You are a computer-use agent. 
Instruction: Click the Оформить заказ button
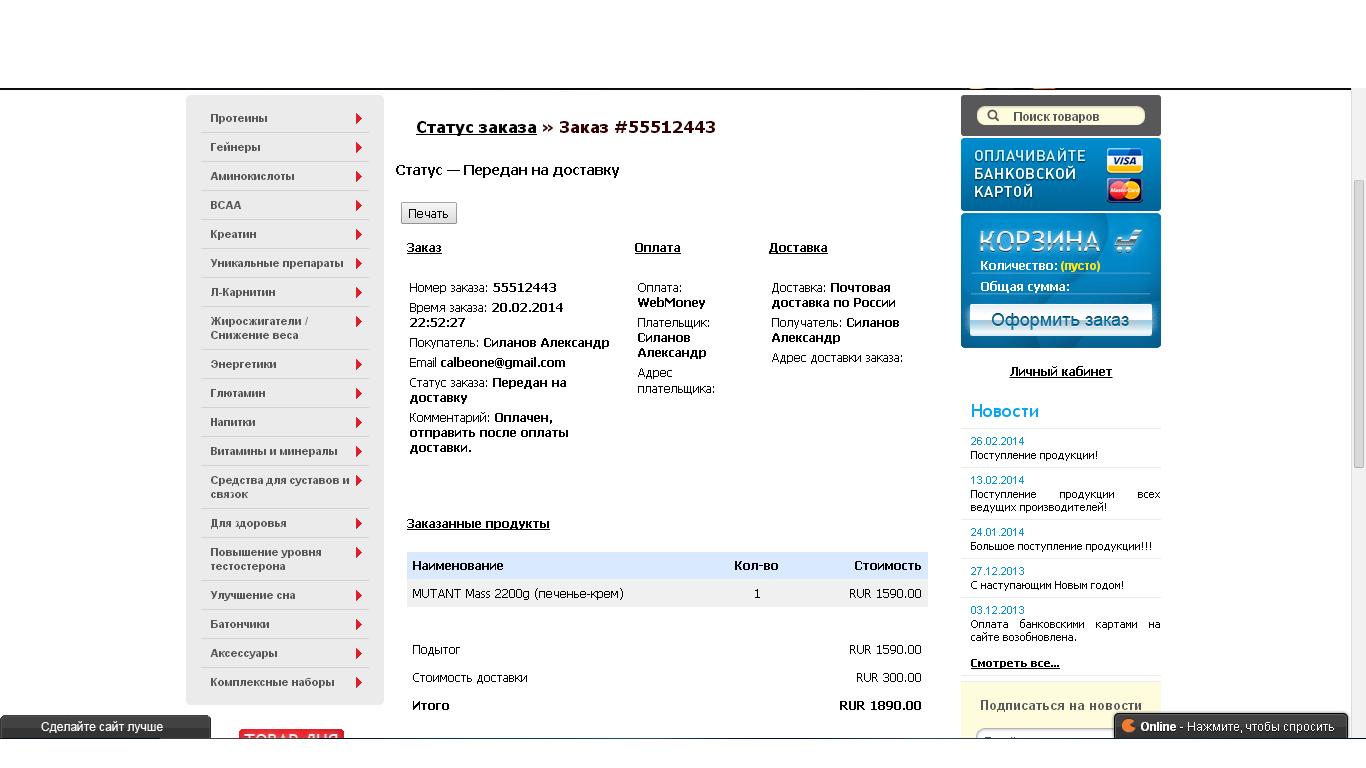tap(1060, 320)
